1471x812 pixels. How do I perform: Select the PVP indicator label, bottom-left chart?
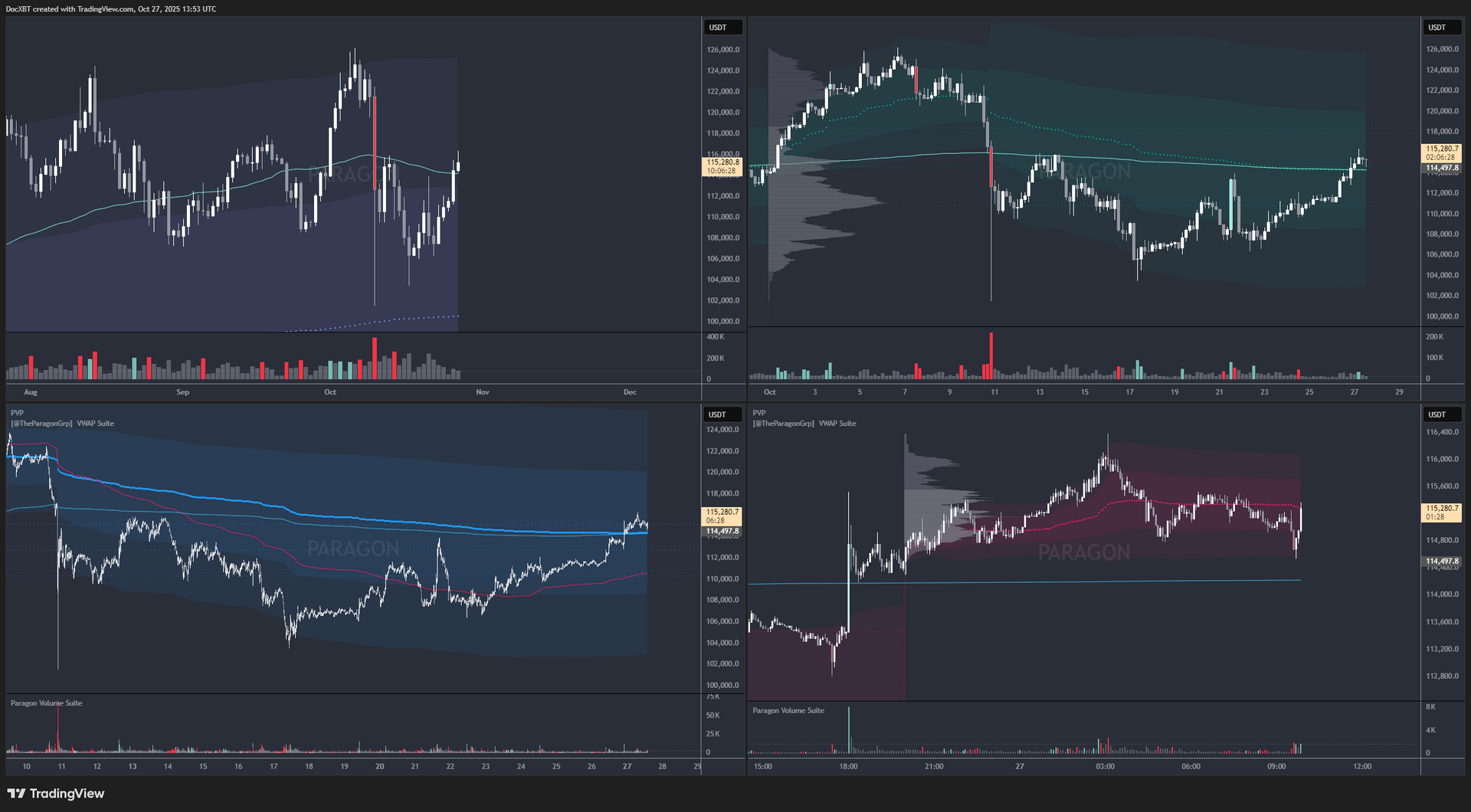(17, 413)
